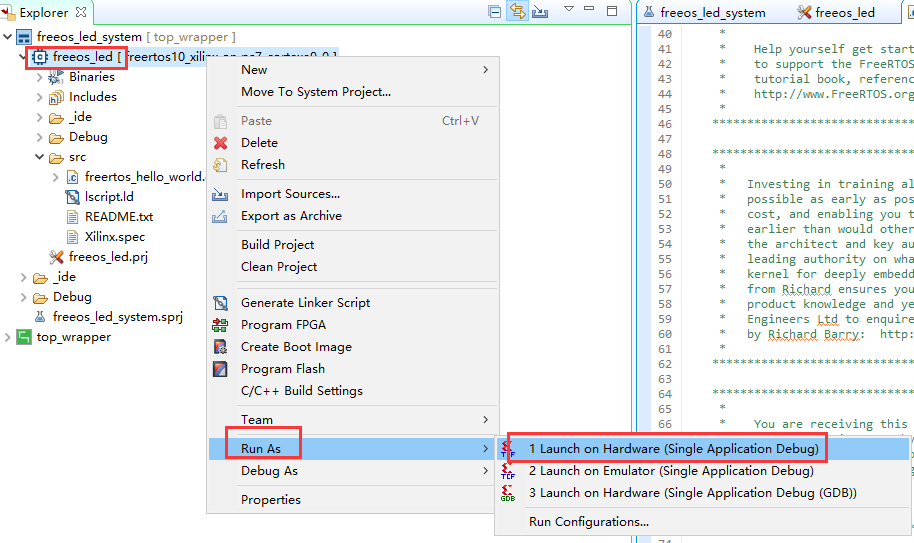Click the Export as Archive icon
Viewport: 914px width, 543px height.
[x=220, y=217]
